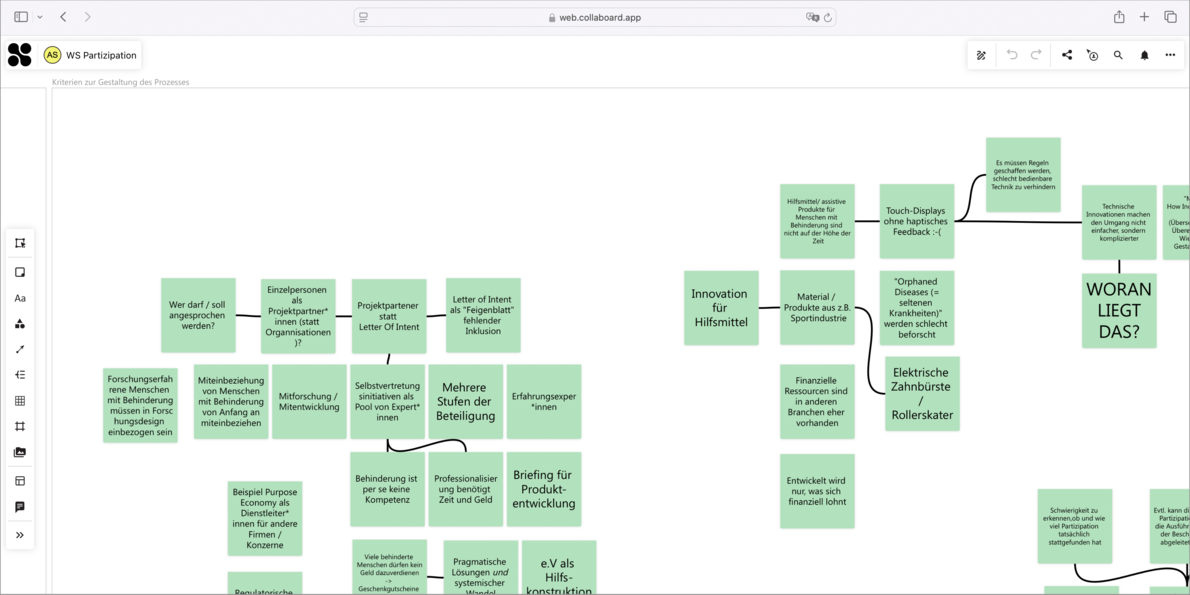This screenshot has height=595, width=1190.
Task: Search the board with magnifier icon
Action: click(x=1119, y=56)
